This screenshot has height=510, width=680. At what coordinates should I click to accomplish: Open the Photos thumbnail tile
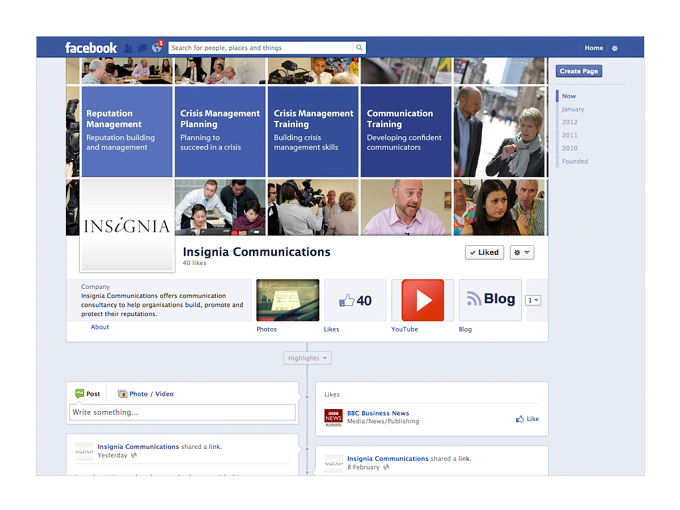tap(288, 300)
